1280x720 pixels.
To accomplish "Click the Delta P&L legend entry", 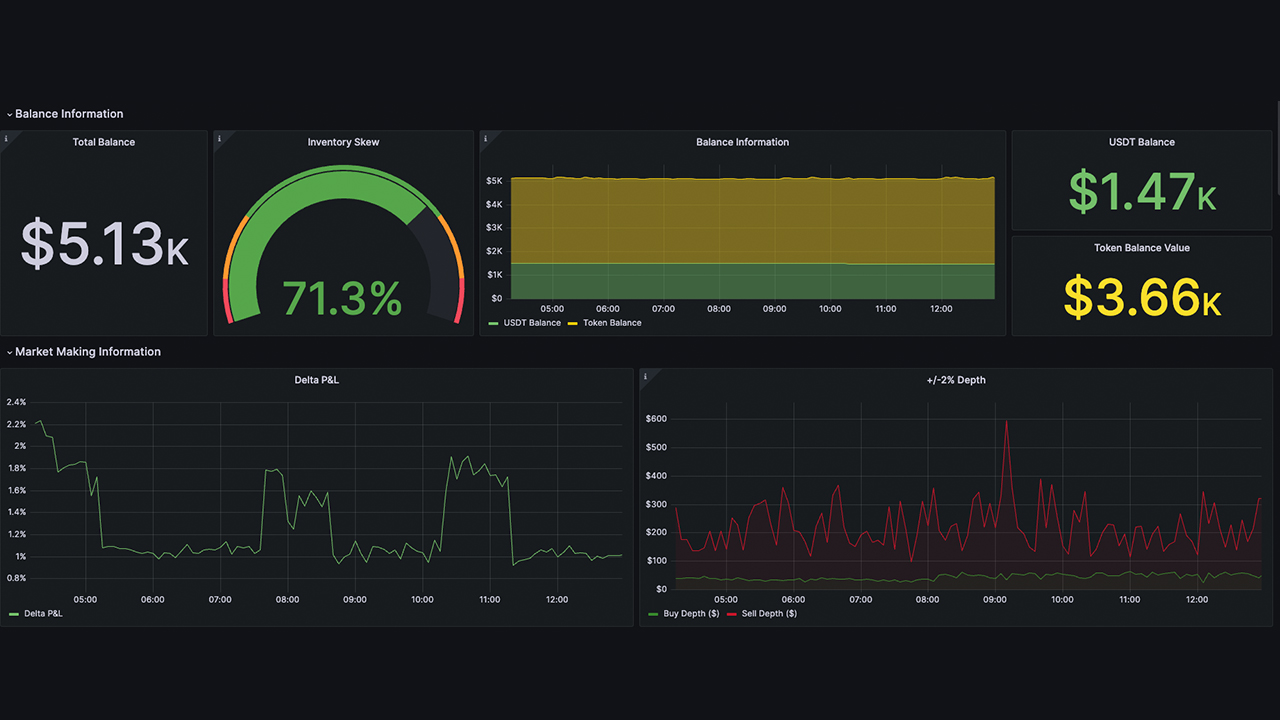I will click(43, 613).
